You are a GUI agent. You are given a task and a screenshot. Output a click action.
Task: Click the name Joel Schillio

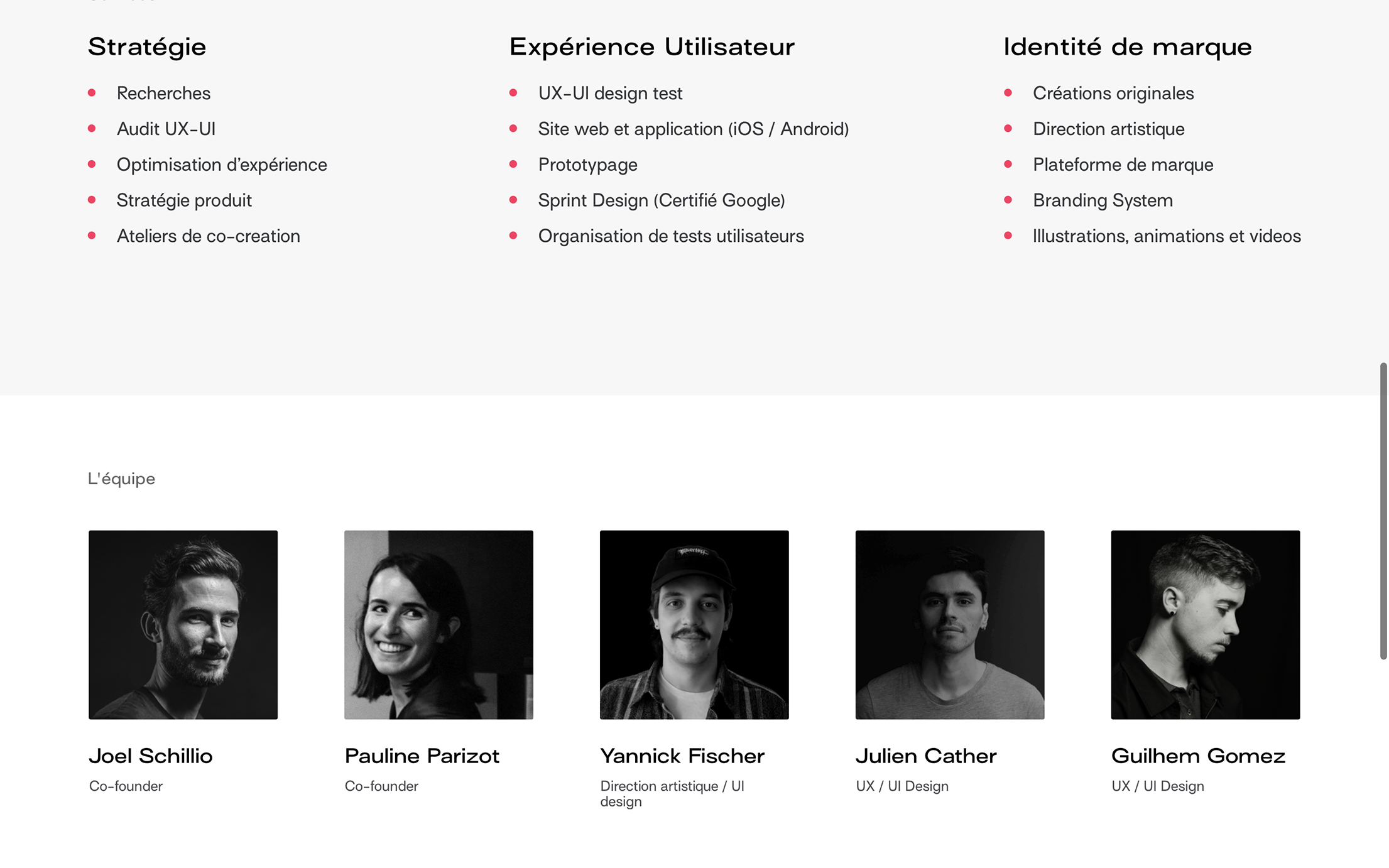coord(151,756)
